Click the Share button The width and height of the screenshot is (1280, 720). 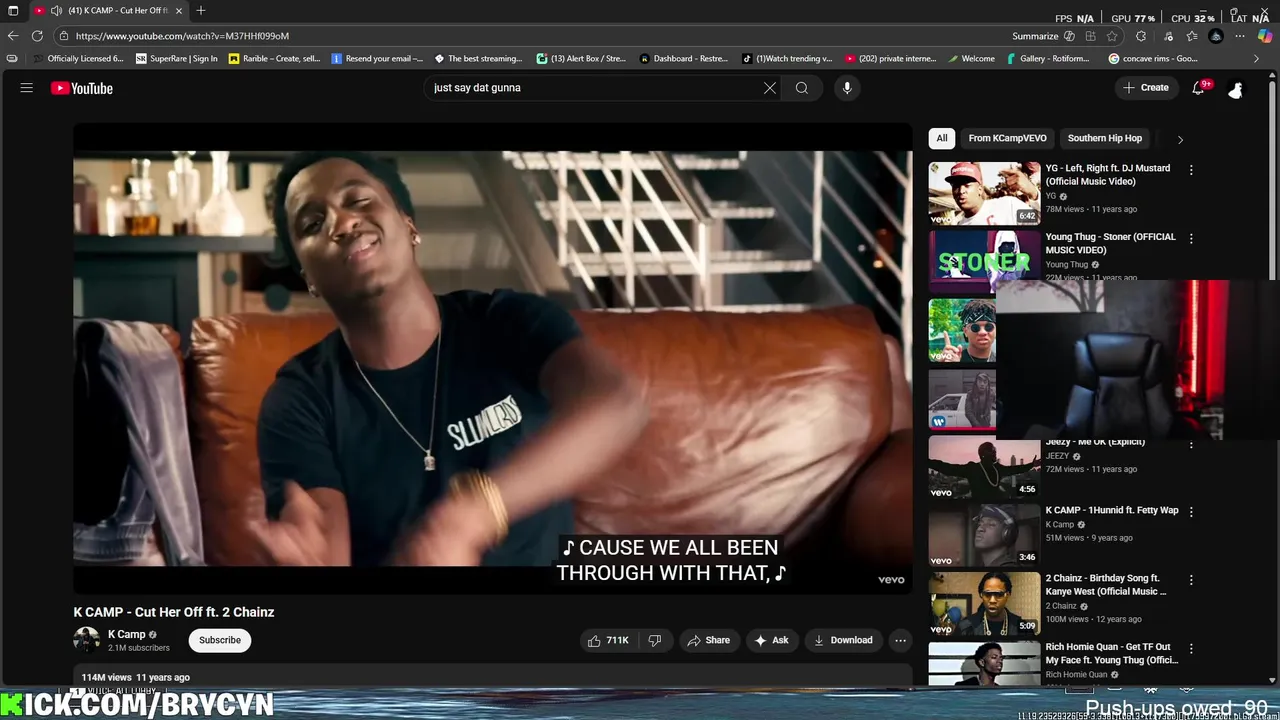[708, 640]
